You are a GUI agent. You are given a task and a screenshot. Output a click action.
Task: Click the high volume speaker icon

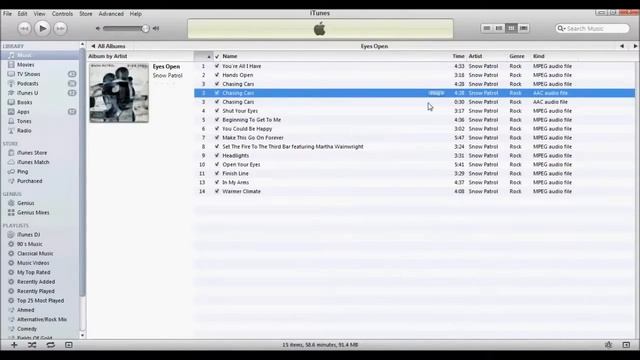(156, 29)
